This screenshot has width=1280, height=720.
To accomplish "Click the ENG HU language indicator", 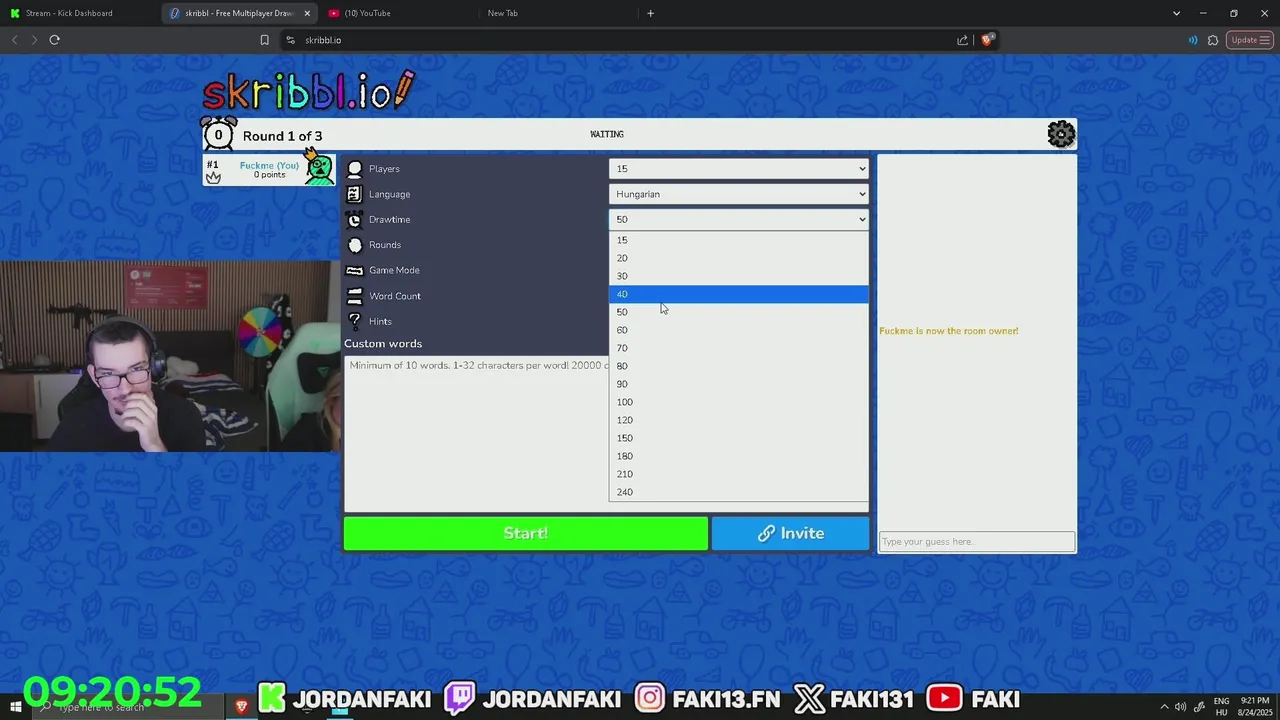I will pos(1221,706).
